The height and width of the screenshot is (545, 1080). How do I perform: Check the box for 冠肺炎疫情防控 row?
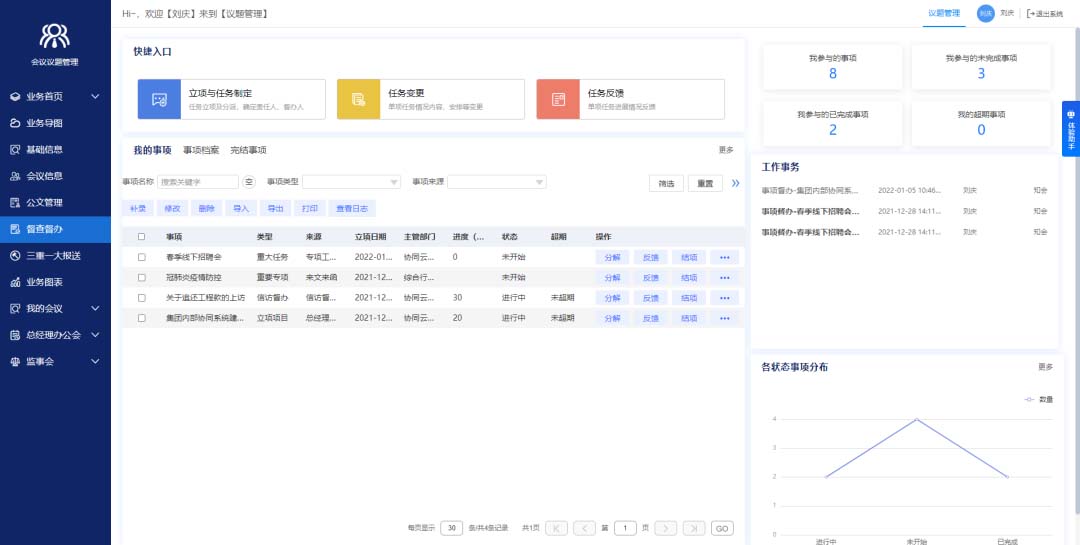tap(142, 277)
